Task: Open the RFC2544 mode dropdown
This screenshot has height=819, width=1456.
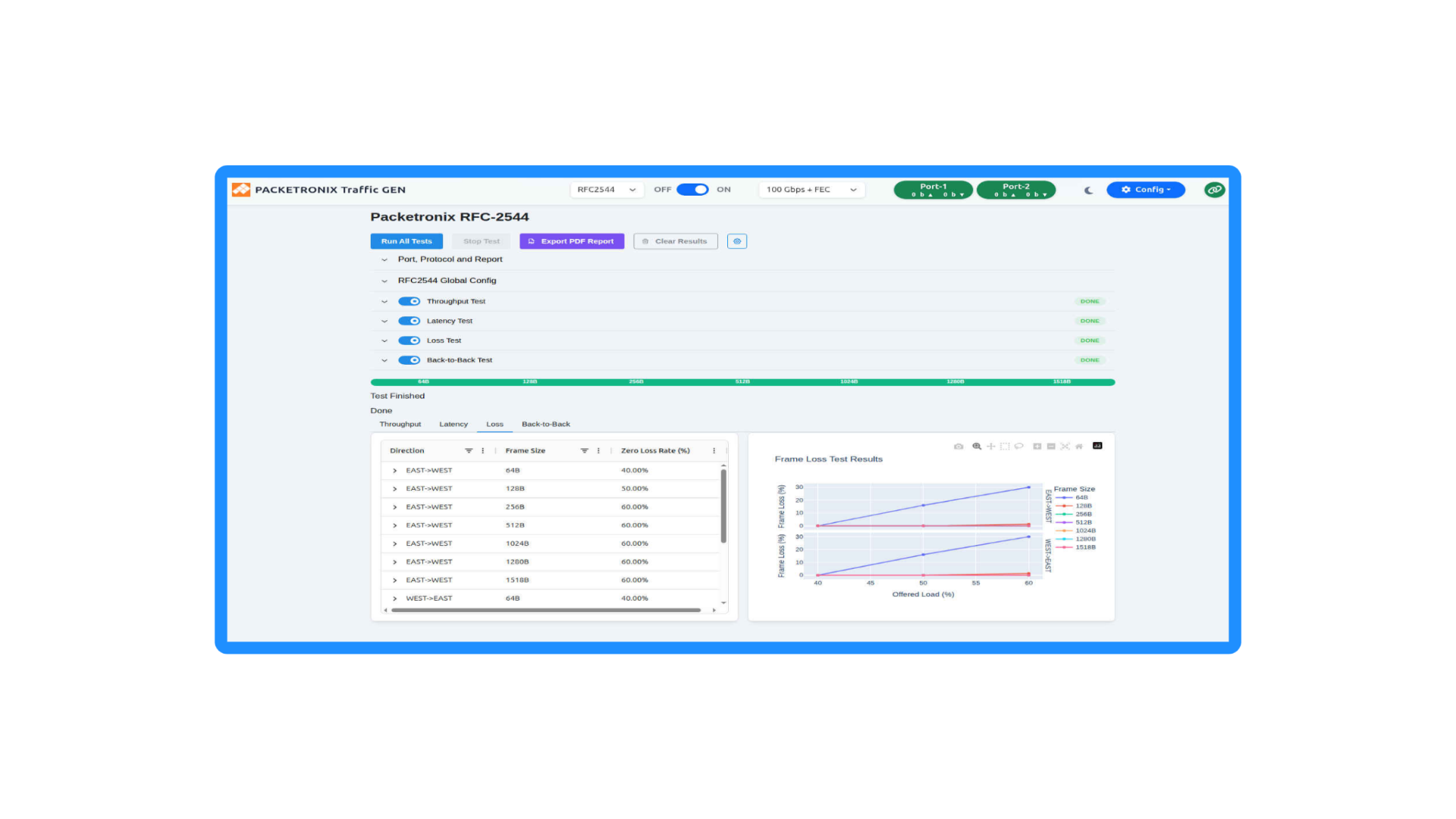Action: point(607,190)
